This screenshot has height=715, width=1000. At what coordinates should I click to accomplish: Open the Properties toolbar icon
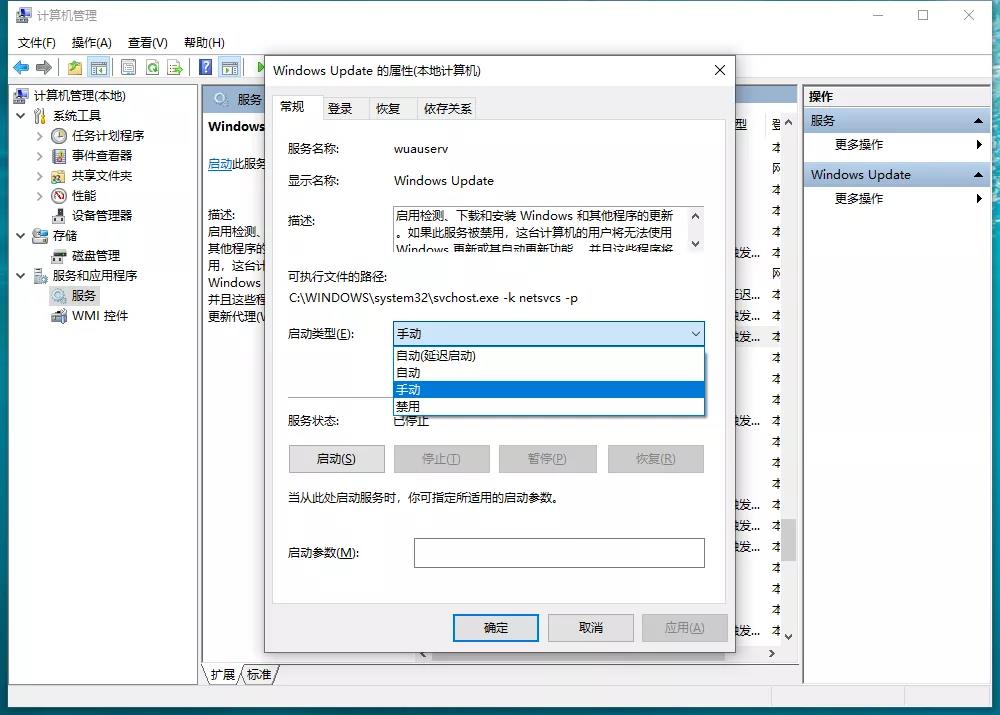click(x=128, y=67)
